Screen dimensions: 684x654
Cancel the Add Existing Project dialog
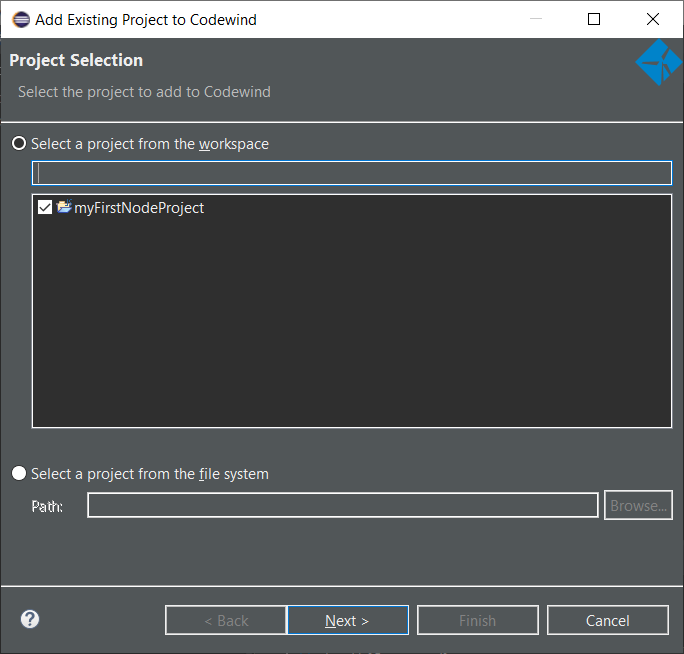click(x=608, y=620)
